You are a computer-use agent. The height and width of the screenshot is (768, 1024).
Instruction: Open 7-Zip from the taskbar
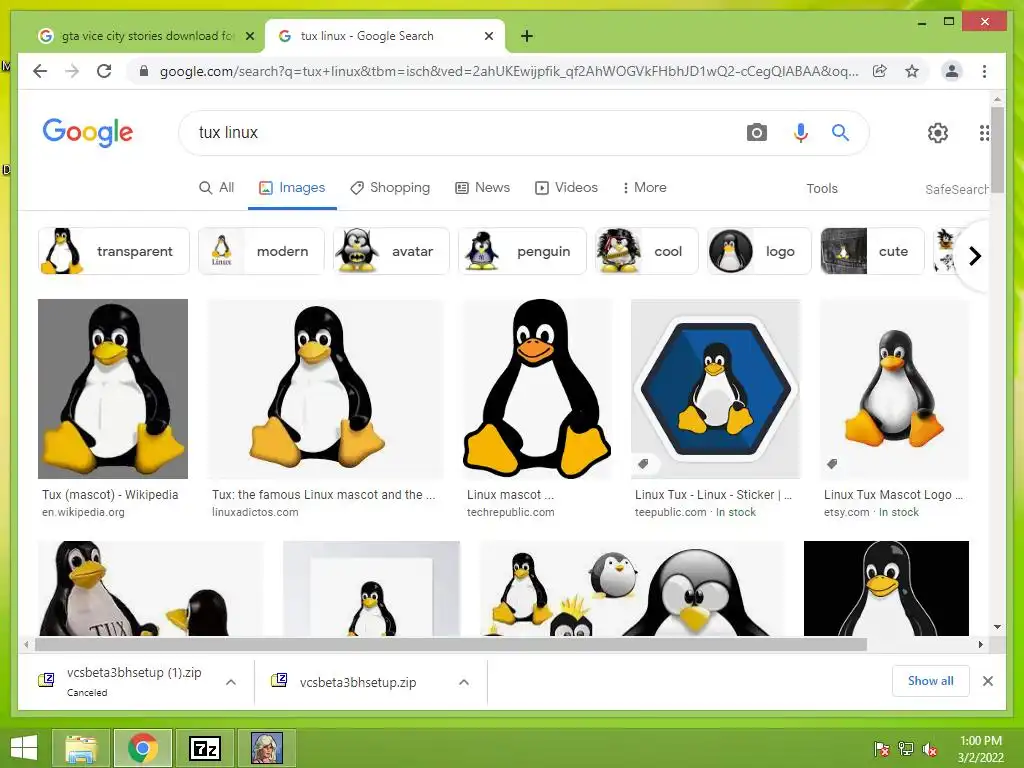coord(204,748)
